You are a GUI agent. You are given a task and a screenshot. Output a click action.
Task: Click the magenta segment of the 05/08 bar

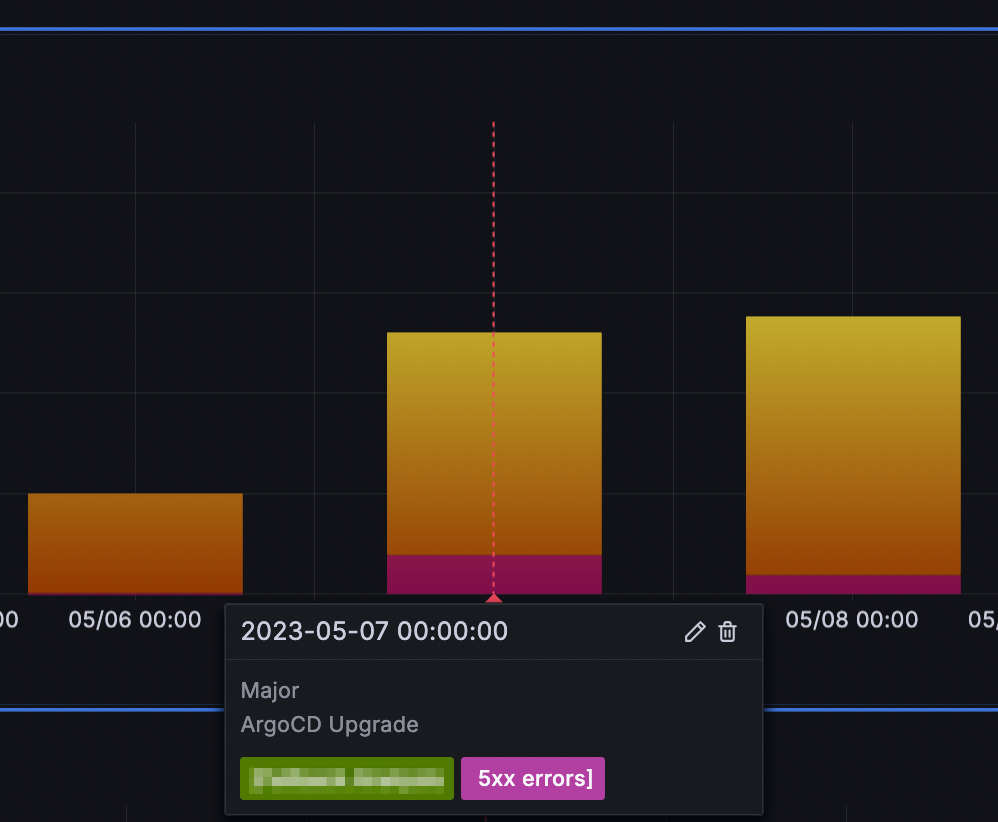tap(853, 584)
